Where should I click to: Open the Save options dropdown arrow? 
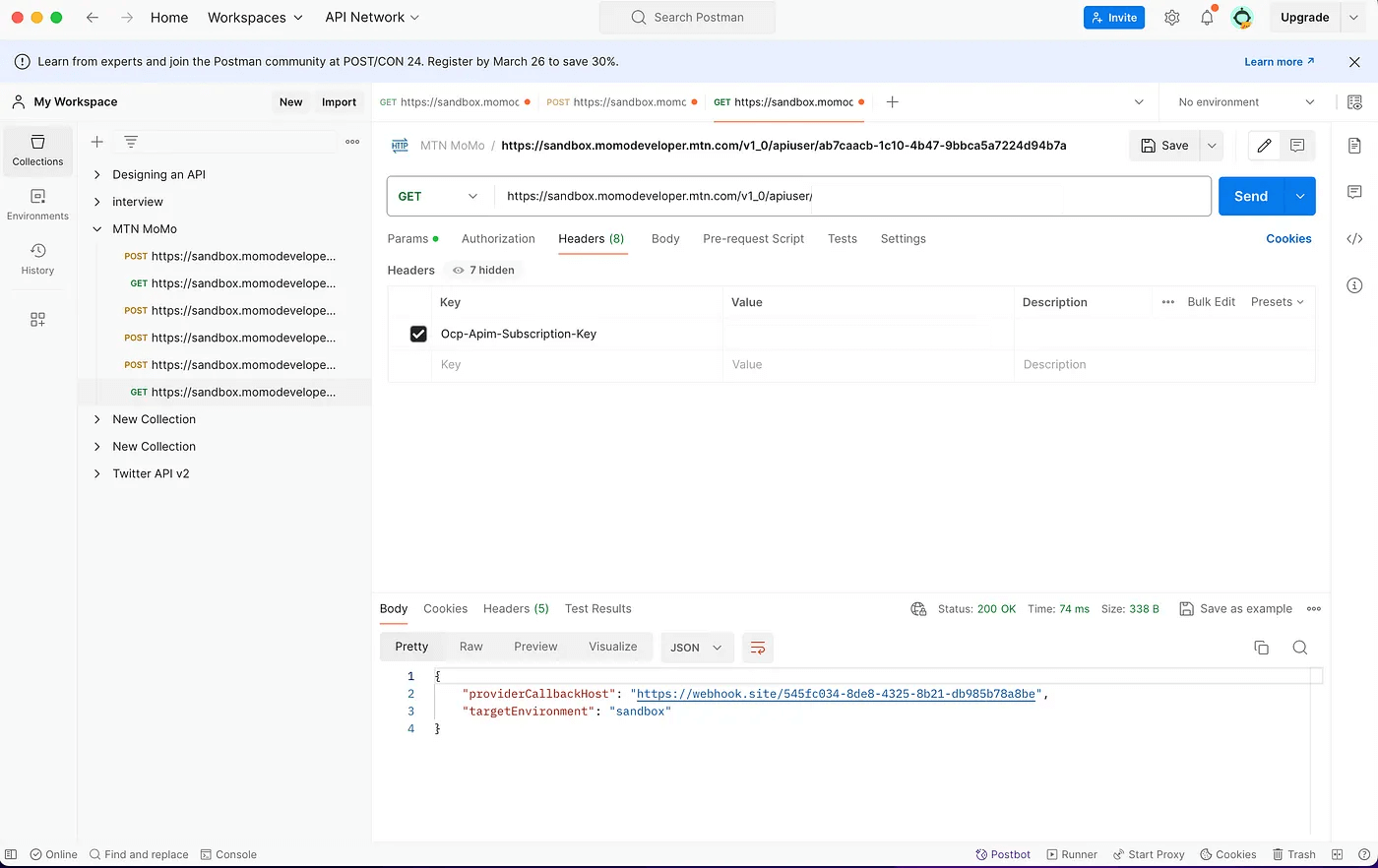tap(1212, 146)
